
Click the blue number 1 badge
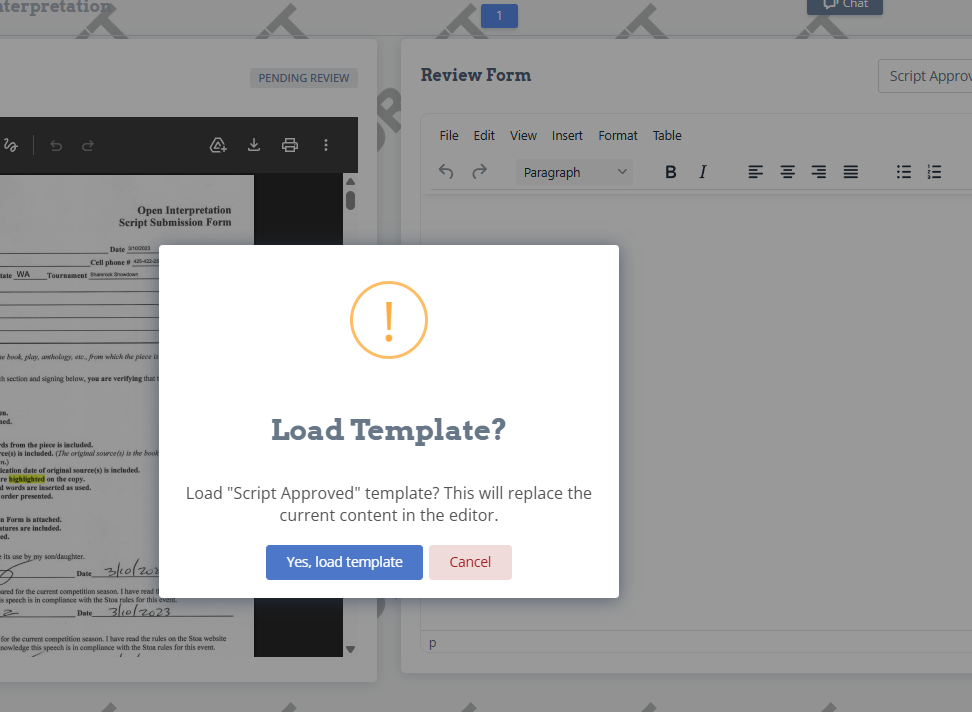499,15
